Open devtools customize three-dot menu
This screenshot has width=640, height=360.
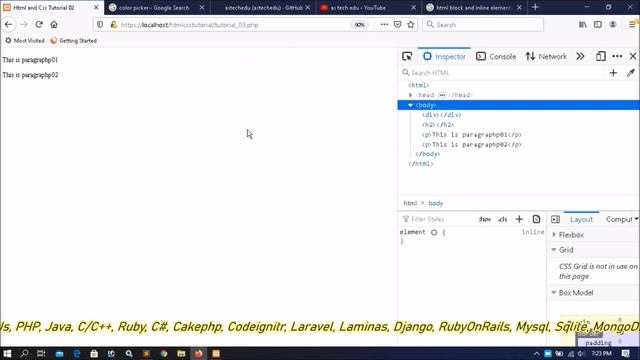617,56
